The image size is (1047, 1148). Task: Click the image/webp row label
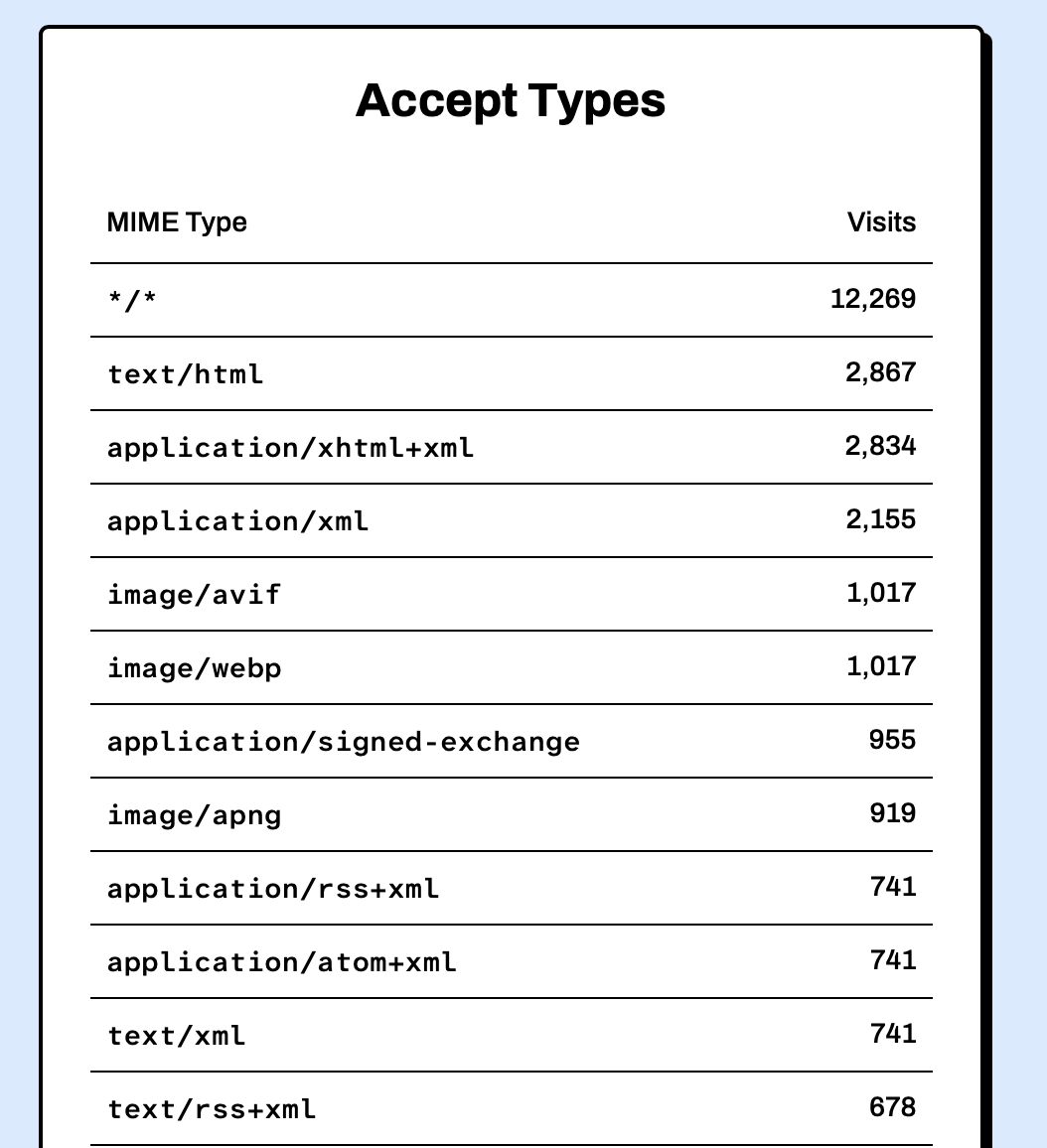point(194,668)
